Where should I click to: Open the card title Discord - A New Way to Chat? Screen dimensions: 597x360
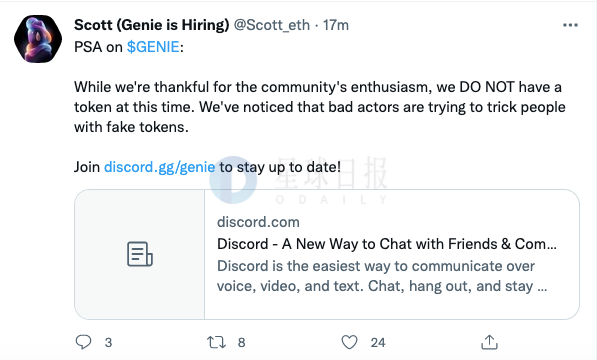(x=386, y=244)
